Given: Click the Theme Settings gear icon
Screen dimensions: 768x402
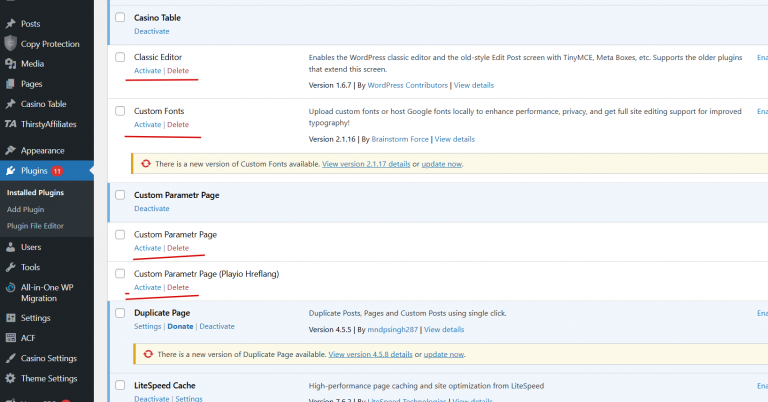Looking at the screenshot, I should (x=10, y=378).
